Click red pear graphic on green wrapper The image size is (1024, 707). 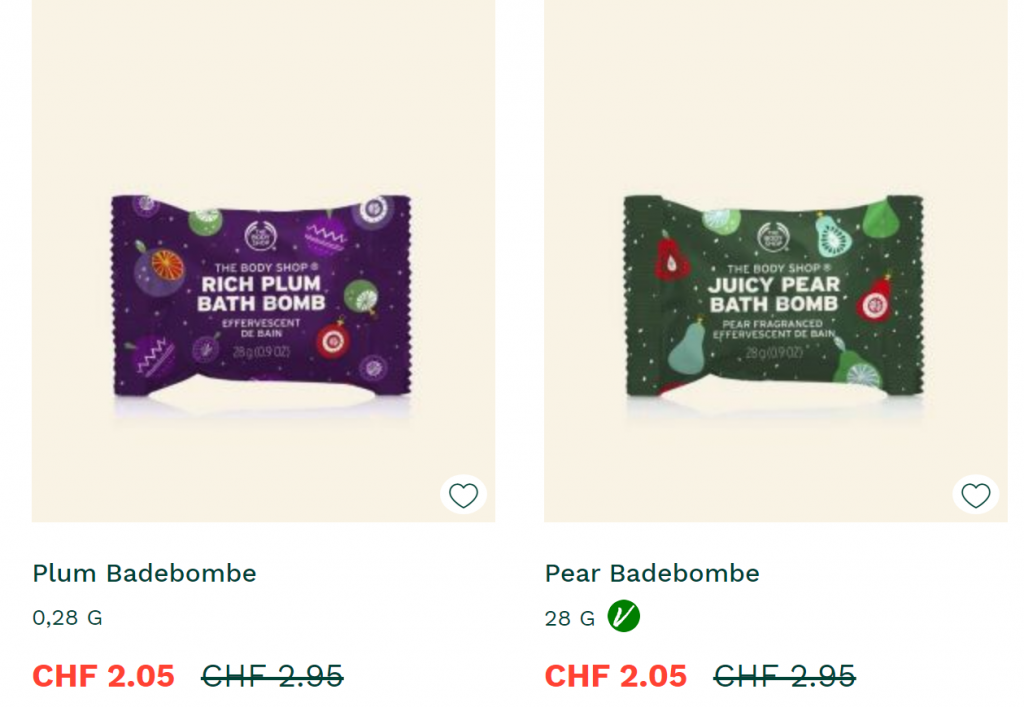pos(671,260)
